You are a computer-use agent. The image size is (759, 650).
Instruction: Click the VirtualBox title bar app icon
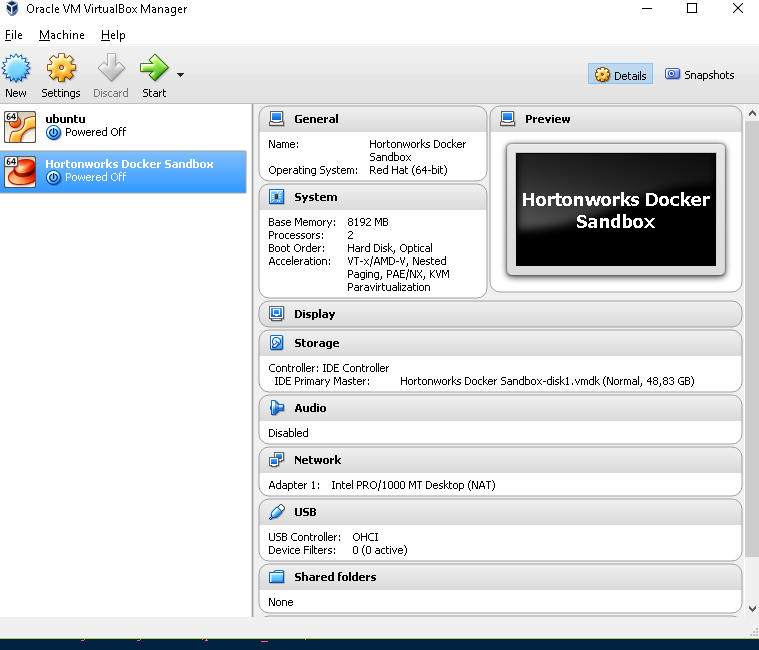pos(12,8)
